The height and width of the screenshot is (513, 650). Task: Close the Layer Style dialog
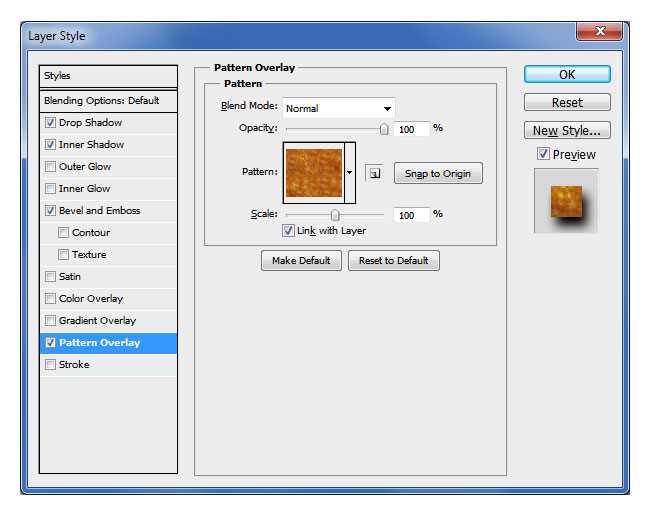(599, 31)
